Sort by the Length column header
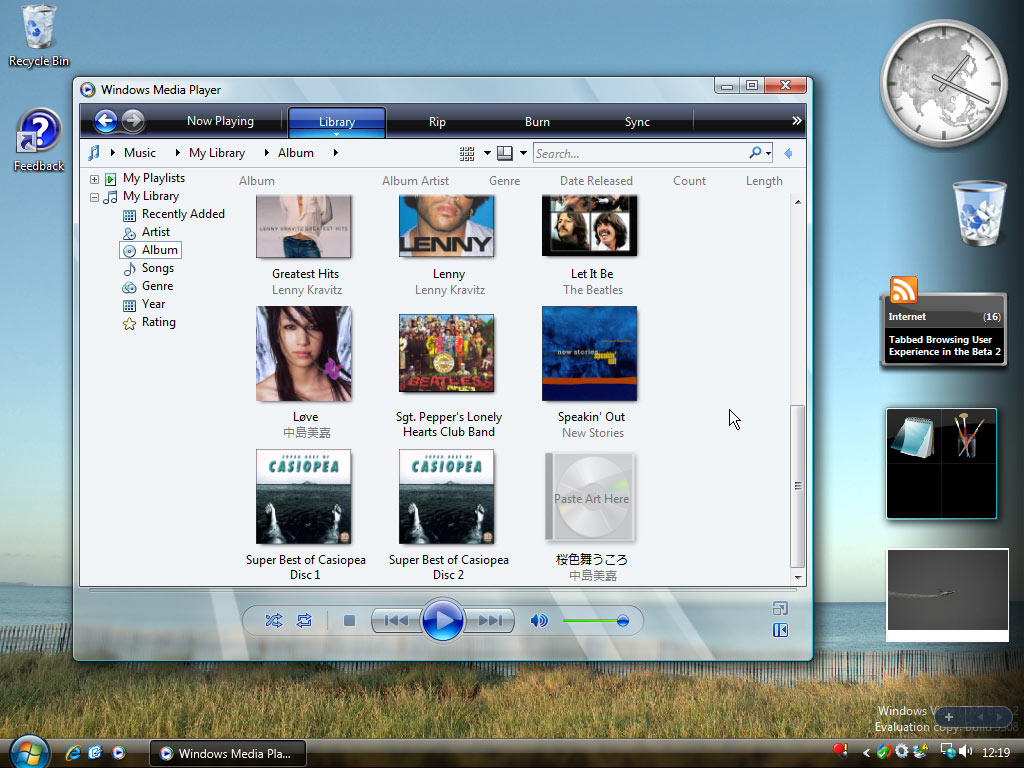The width and height of the screenshot is (1024, 768). [764, 181]
